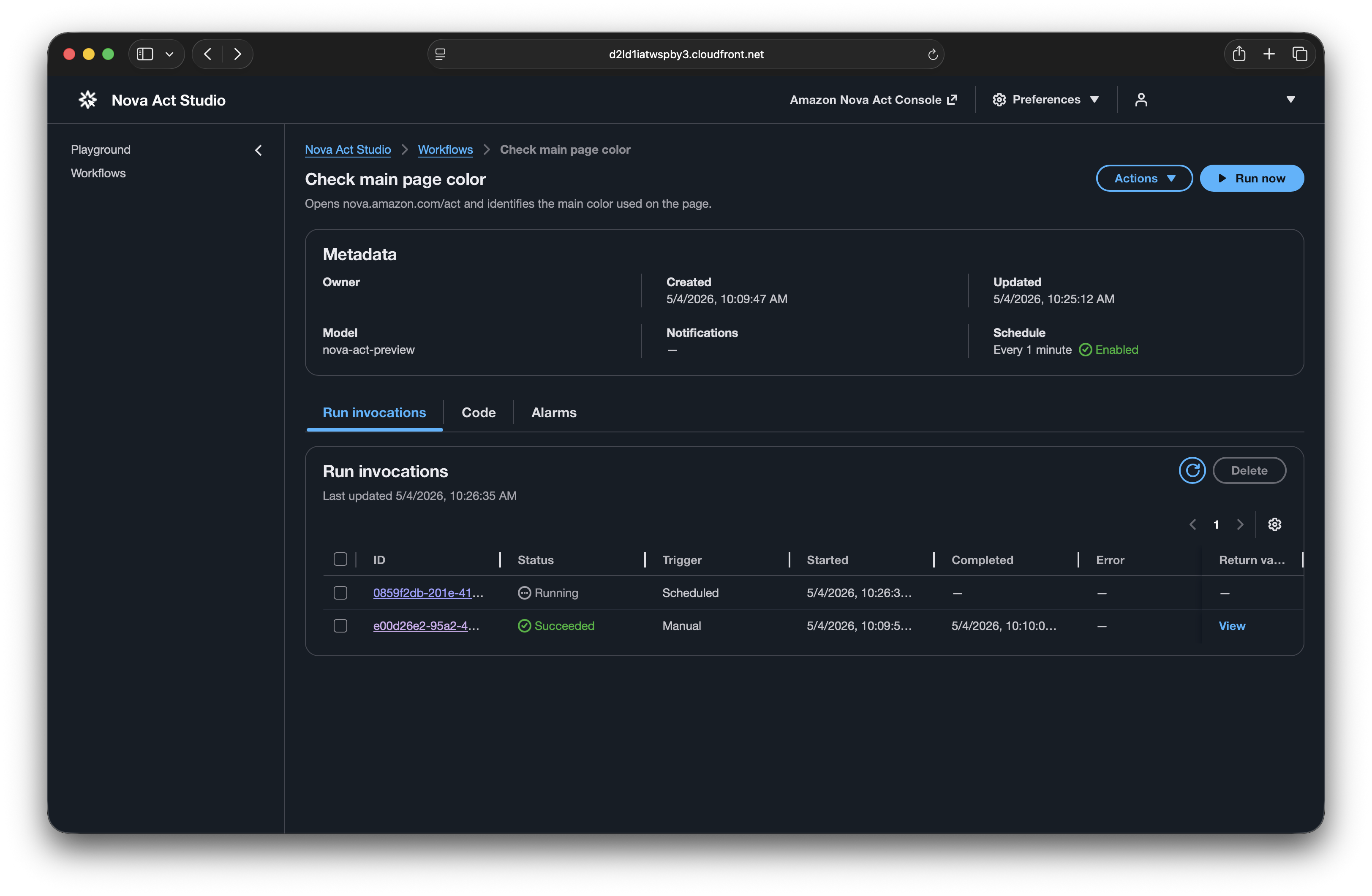Click the external link icon beside Console
Image resolution: width=1372 pixels, height=896 pixels.
(952, 100)
